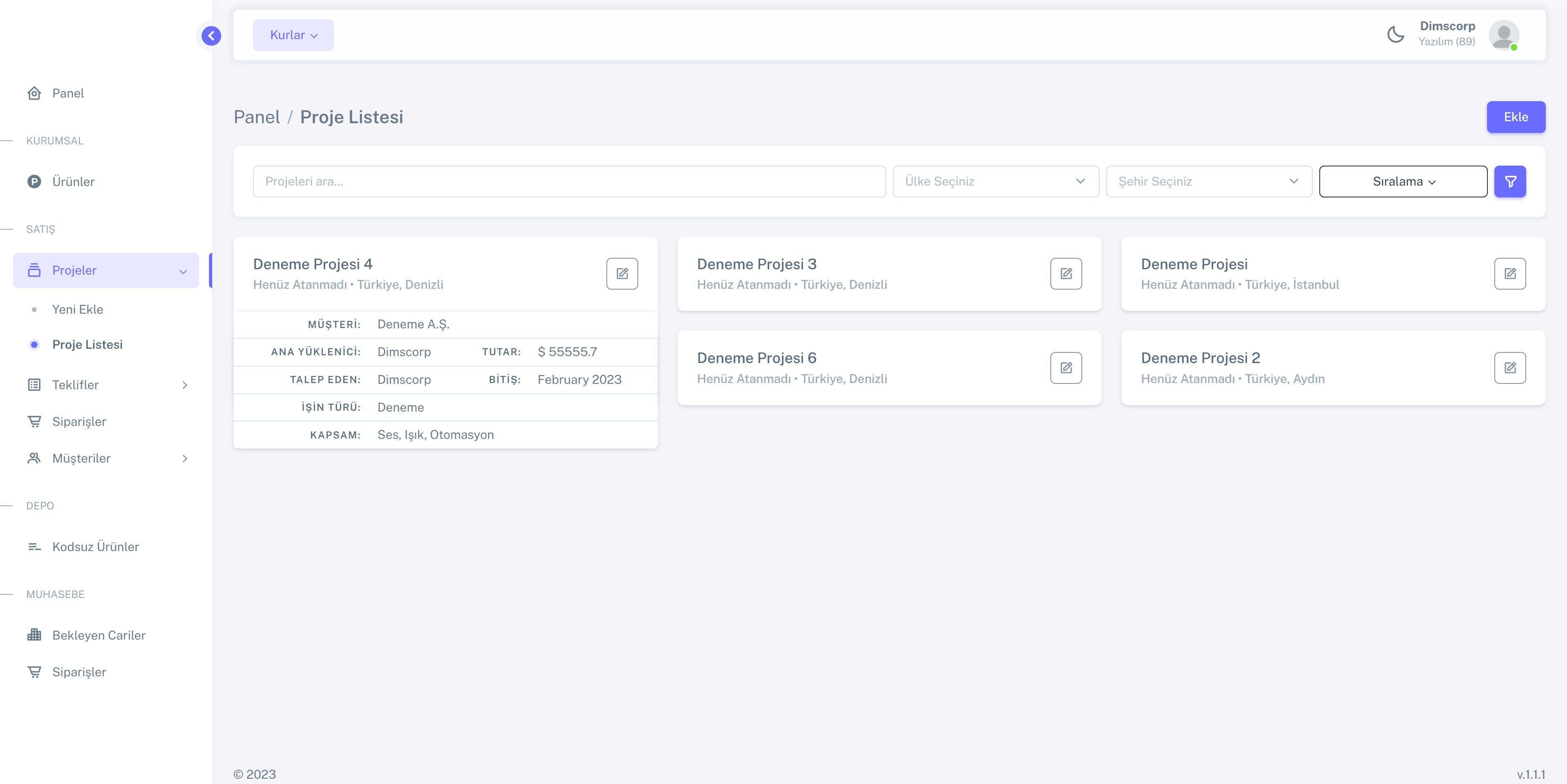
Task: Open Ürünler in the sidebar
Action: (73, 182)
